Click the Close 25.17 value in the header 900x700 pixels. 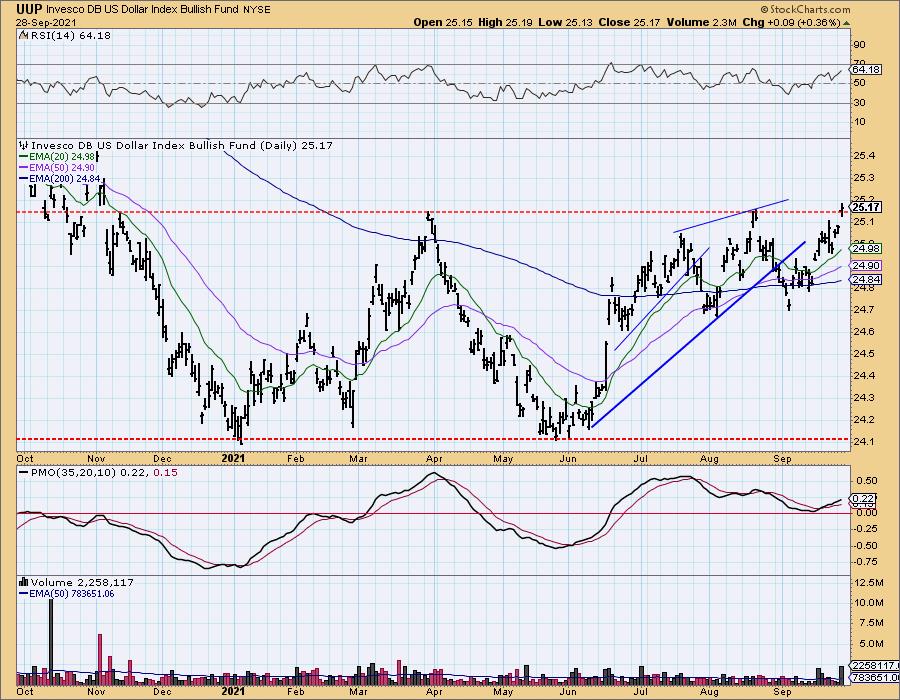(631, 22)
